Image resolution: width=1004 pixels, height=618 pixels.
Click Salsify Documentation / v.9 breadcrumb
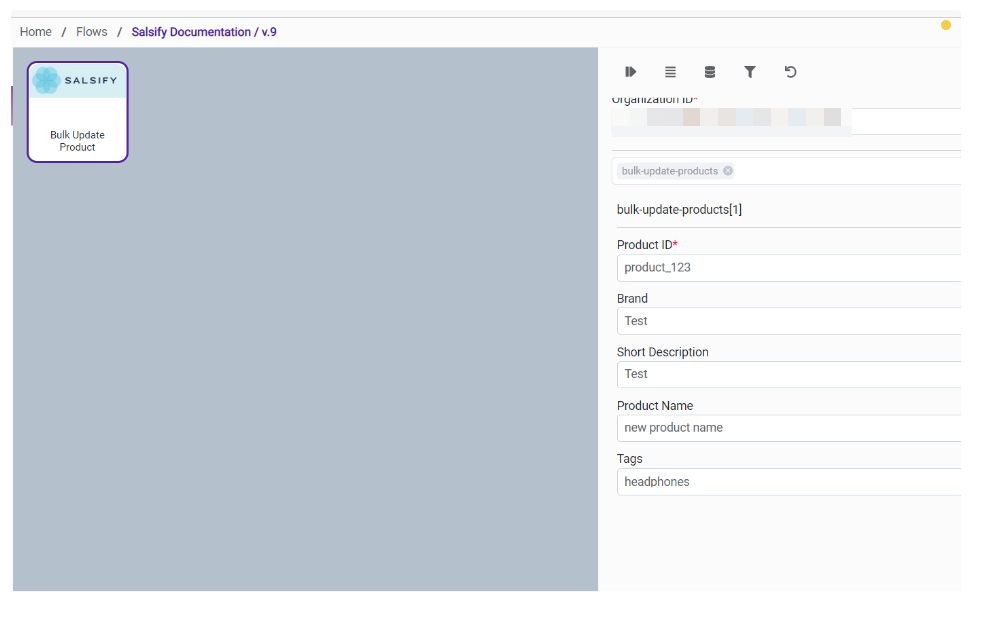click(204, 32)
